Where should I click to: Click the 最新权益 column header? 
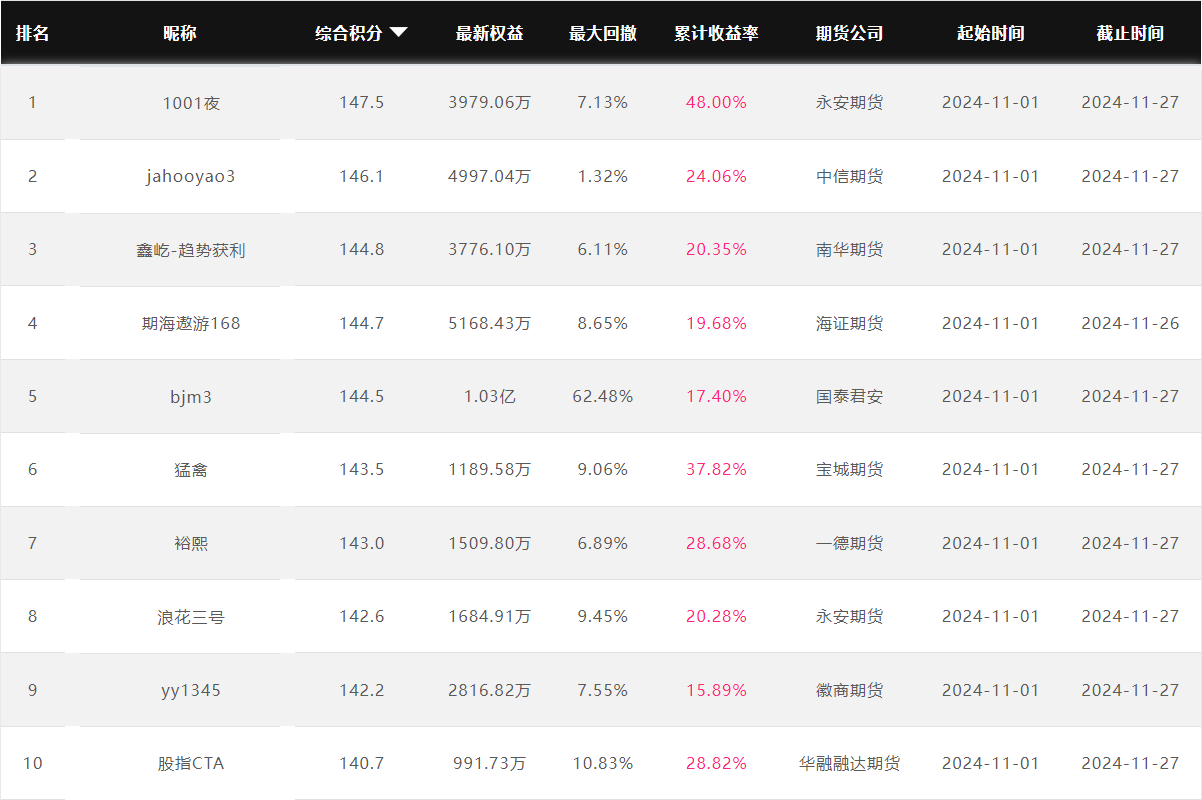point(489,33)
